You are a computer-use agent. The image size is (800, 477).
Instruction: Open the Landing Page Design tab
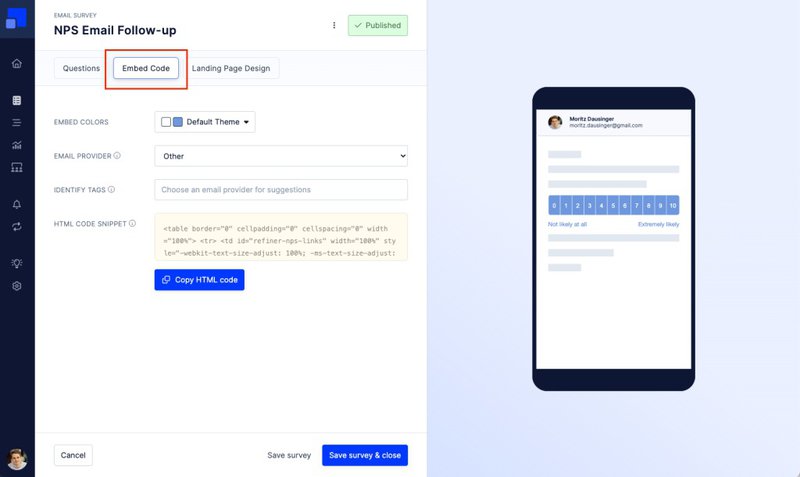[231, 68]
